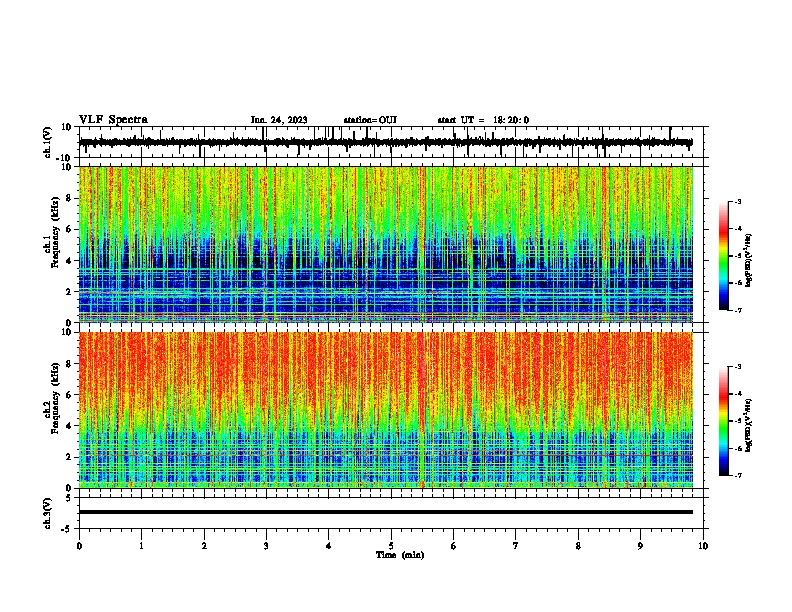Click the '-3' tick on ch.2 color bar

tap(737, 367)
